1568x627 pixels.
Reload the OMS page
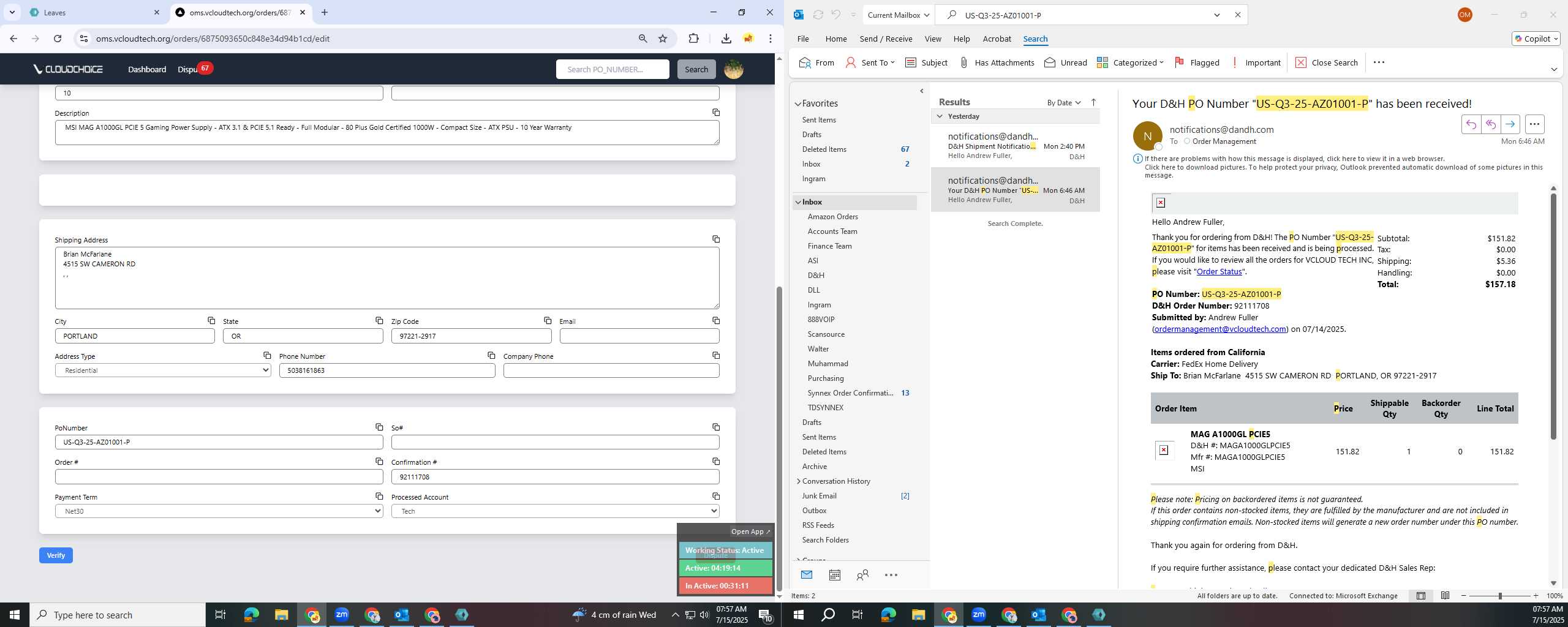(x=58, y=39)
